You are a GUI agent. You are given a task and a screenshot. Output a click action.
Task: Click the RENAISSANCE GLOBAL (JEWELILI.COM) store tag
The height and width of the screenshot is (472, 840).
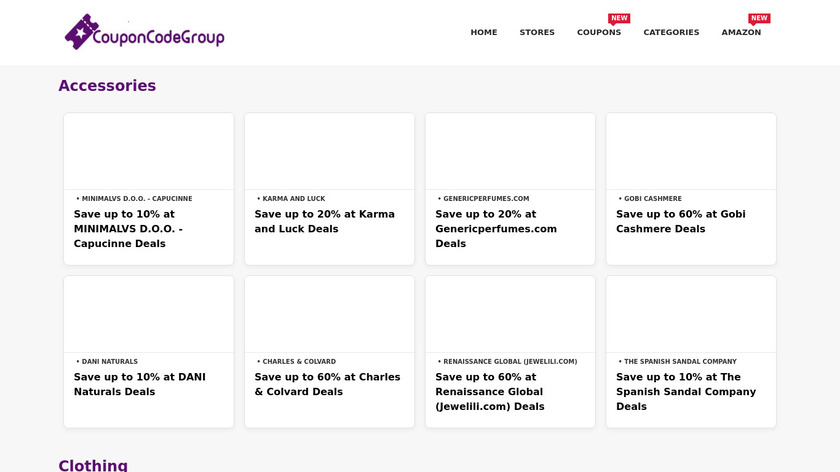pyautogui.click(x=510, y=362)
